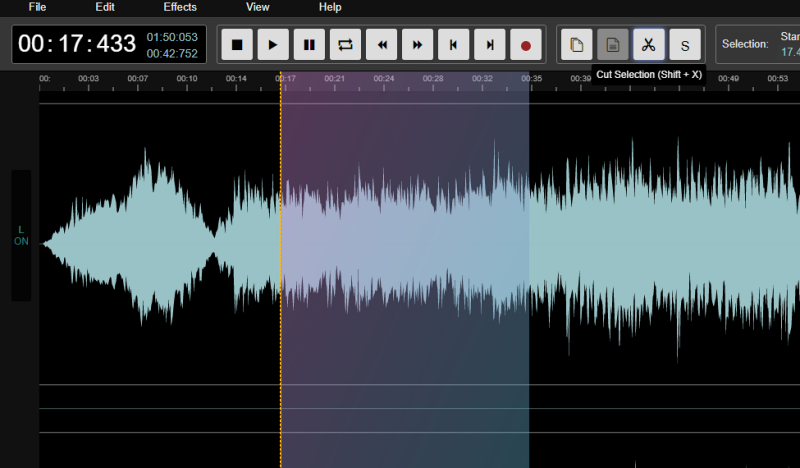Open the View menu
800x468 pixels.
257,7
